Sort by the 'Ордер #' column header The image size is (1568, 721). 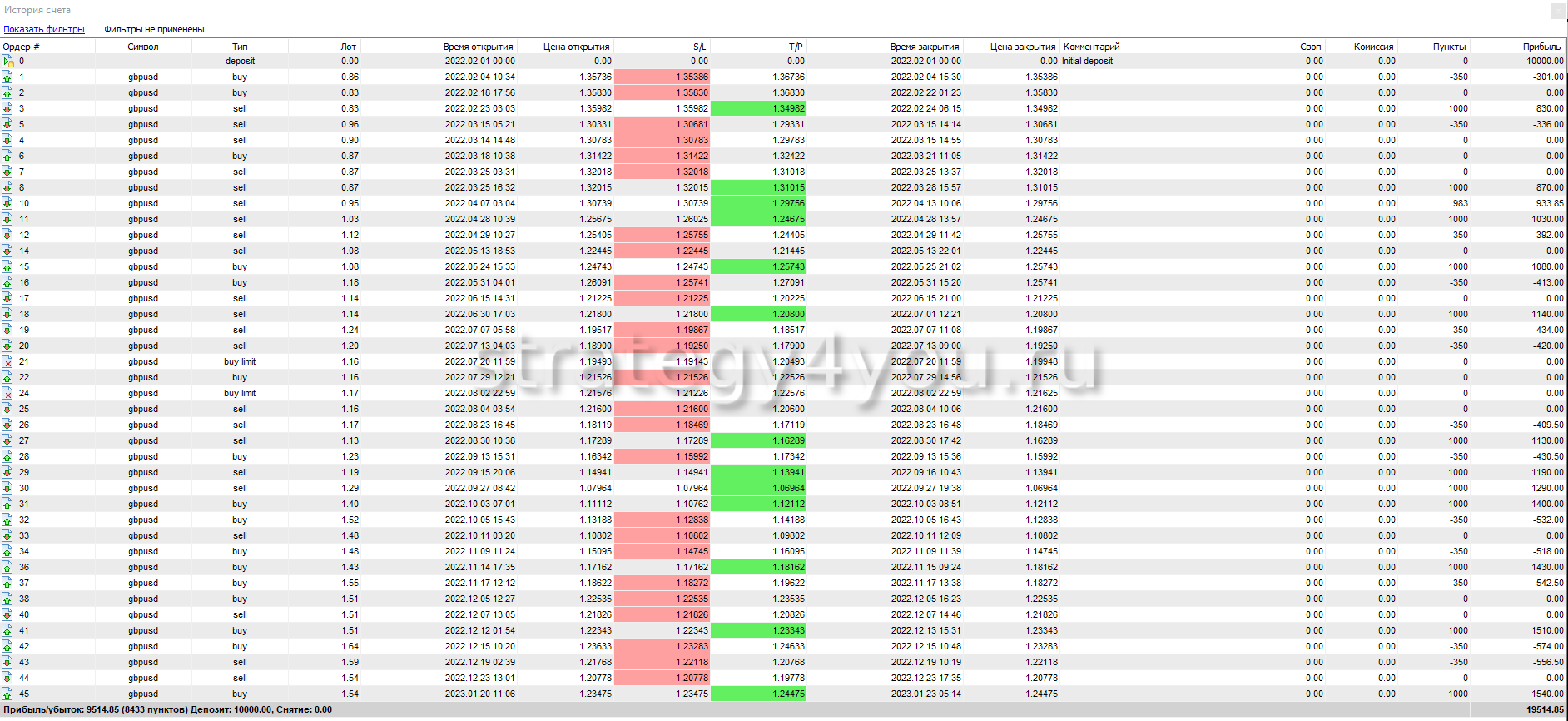coord(22,47)
